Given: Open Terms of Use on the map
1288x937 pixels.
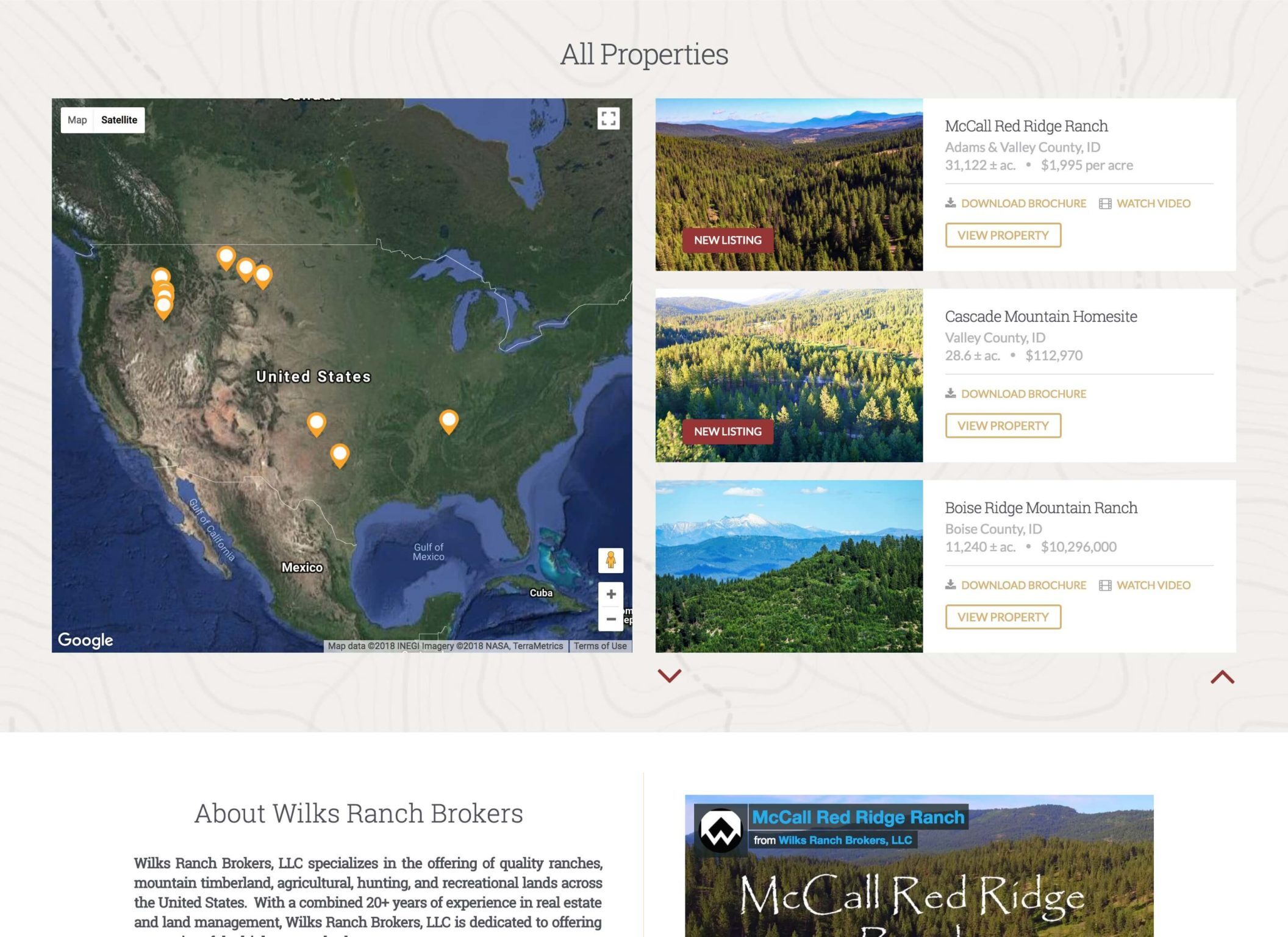Looking at the screenshot, I should point(599,646).
